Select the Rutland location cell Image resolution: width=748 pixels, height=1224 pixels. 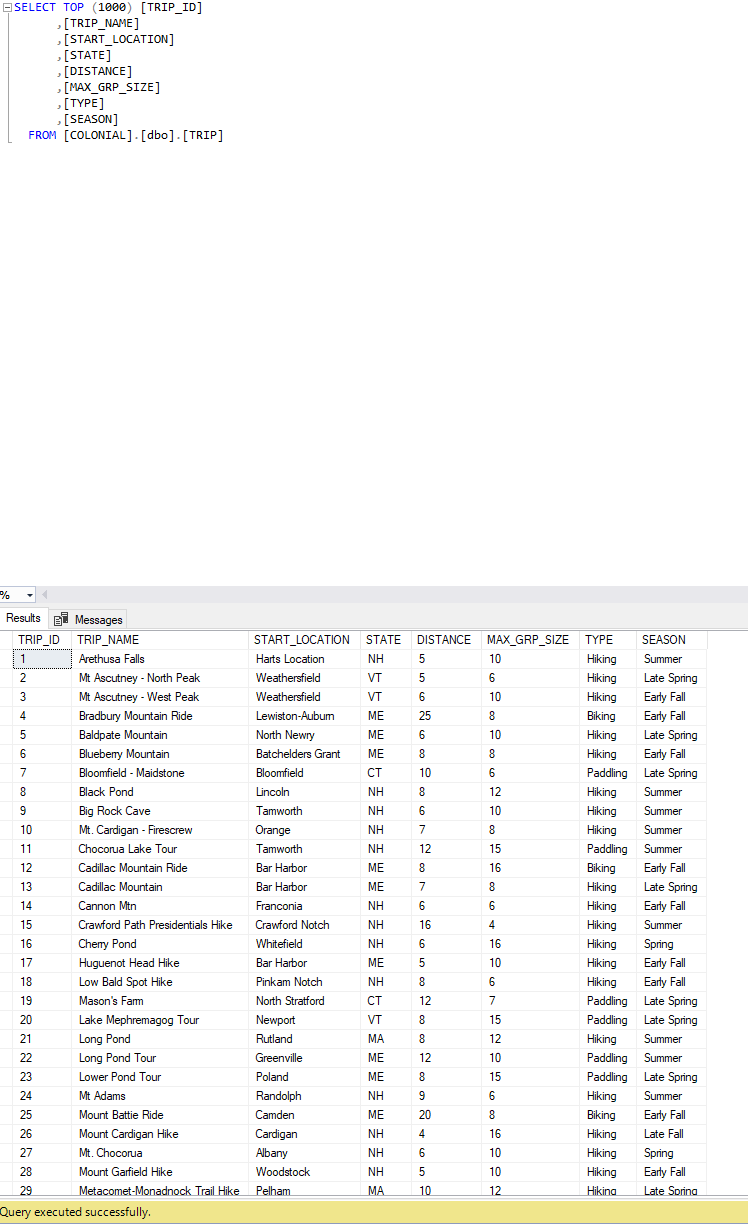coord(305,1039)
